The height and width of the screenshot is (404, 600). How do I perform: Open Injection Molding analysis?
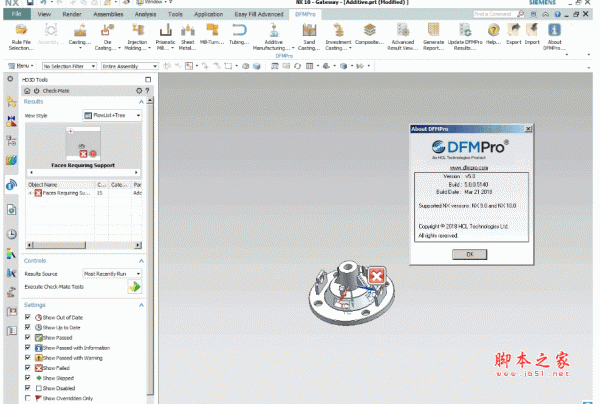[137, 37]
